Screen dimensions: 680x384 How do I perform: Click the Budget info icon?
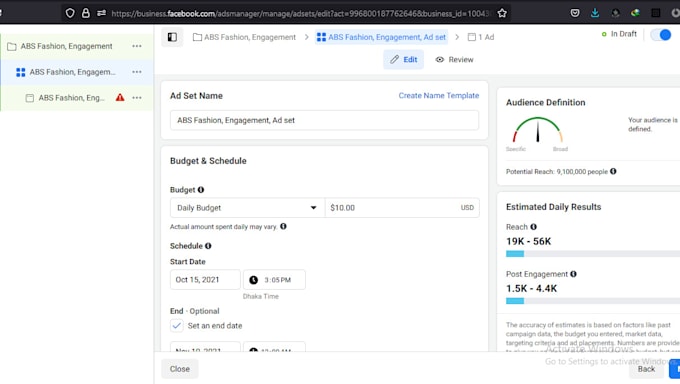click(201, 190)
